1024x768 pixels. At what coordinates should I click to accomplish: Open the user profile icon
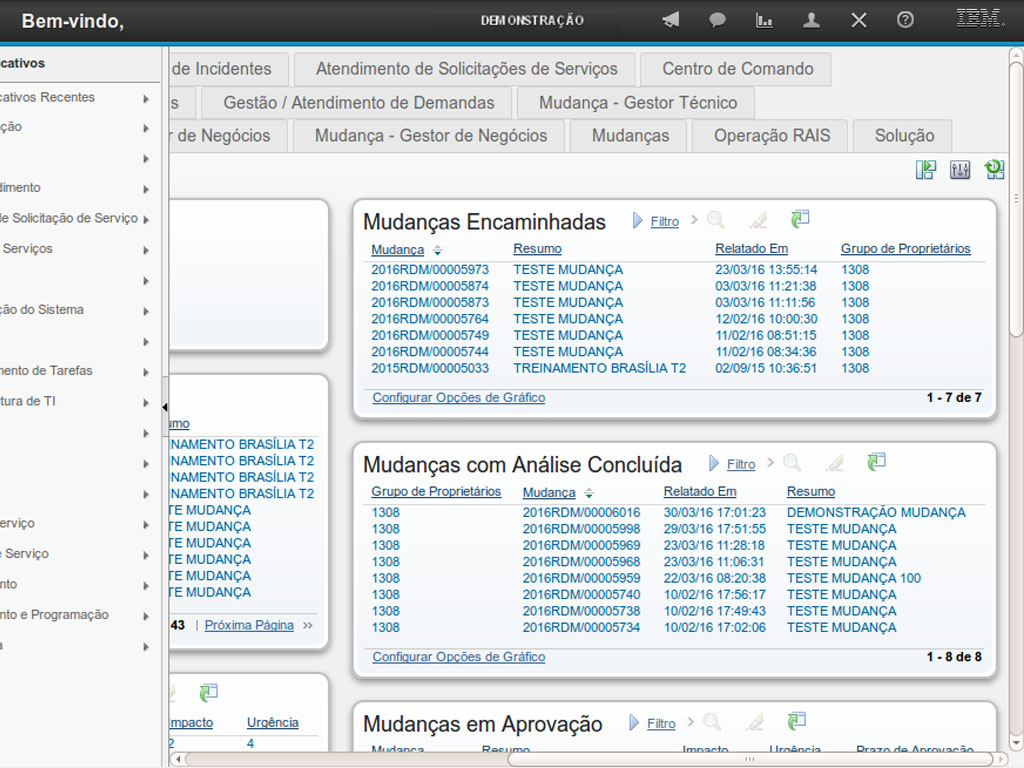click(x=812, y=20)
